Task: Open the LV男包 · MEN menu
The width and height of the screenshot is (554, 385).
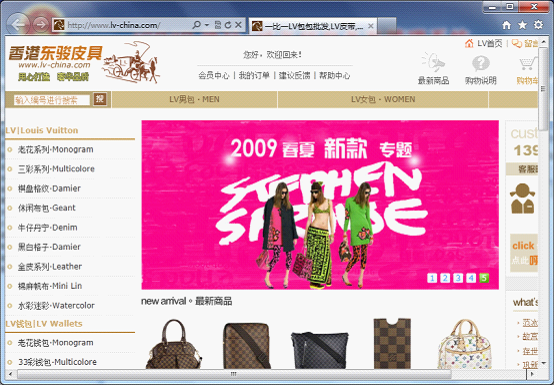Action: tap(194, 99)
